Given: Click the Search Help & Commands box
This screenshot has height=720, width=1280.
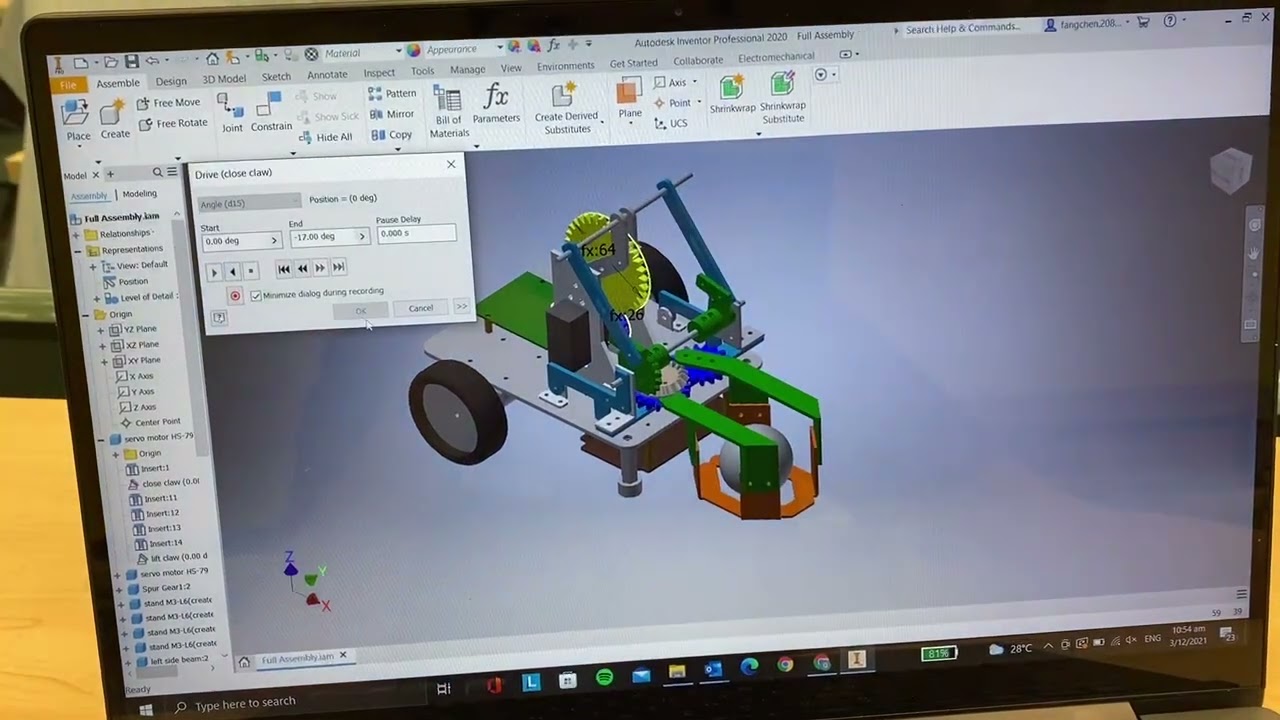Looking at the screenshot, I should [963, 29].
